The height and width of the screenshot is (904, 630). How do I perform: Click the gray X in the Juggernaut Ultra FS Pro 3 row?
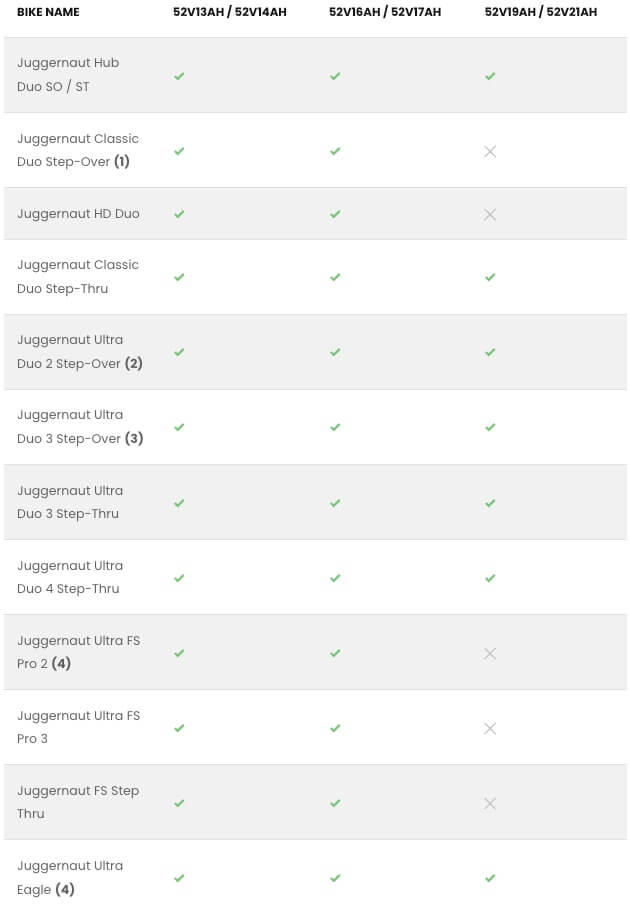490,728
